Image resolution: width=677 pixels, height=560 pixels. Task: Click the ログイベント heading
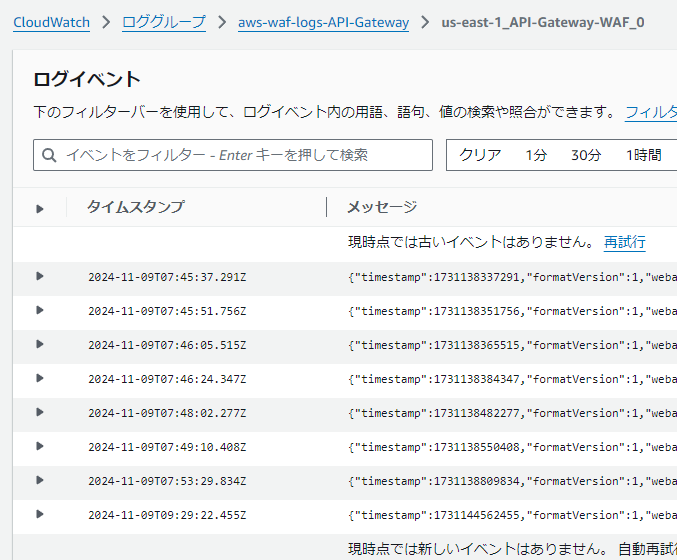(87, 79)
